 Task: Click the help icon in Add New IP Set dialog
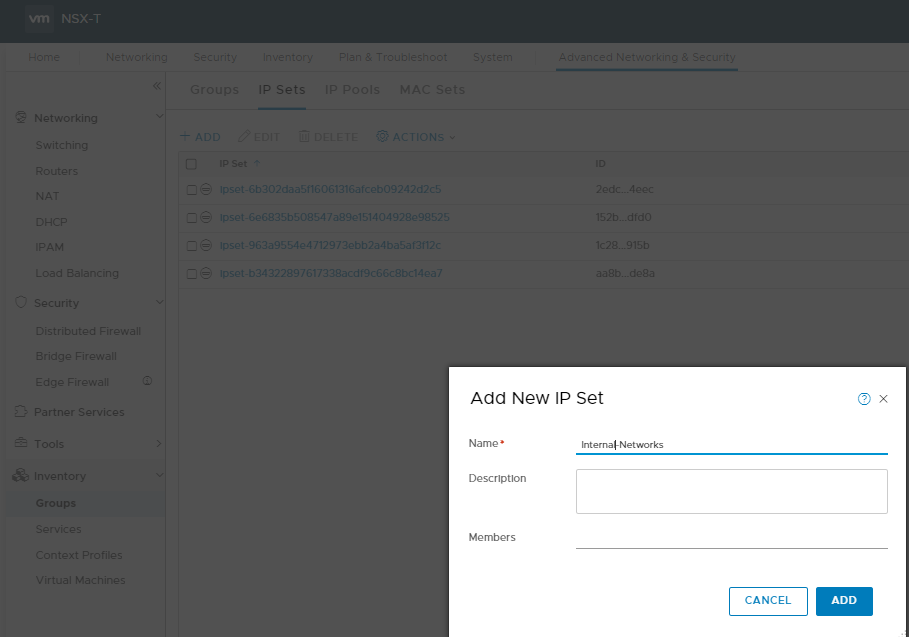click(864, 399)
